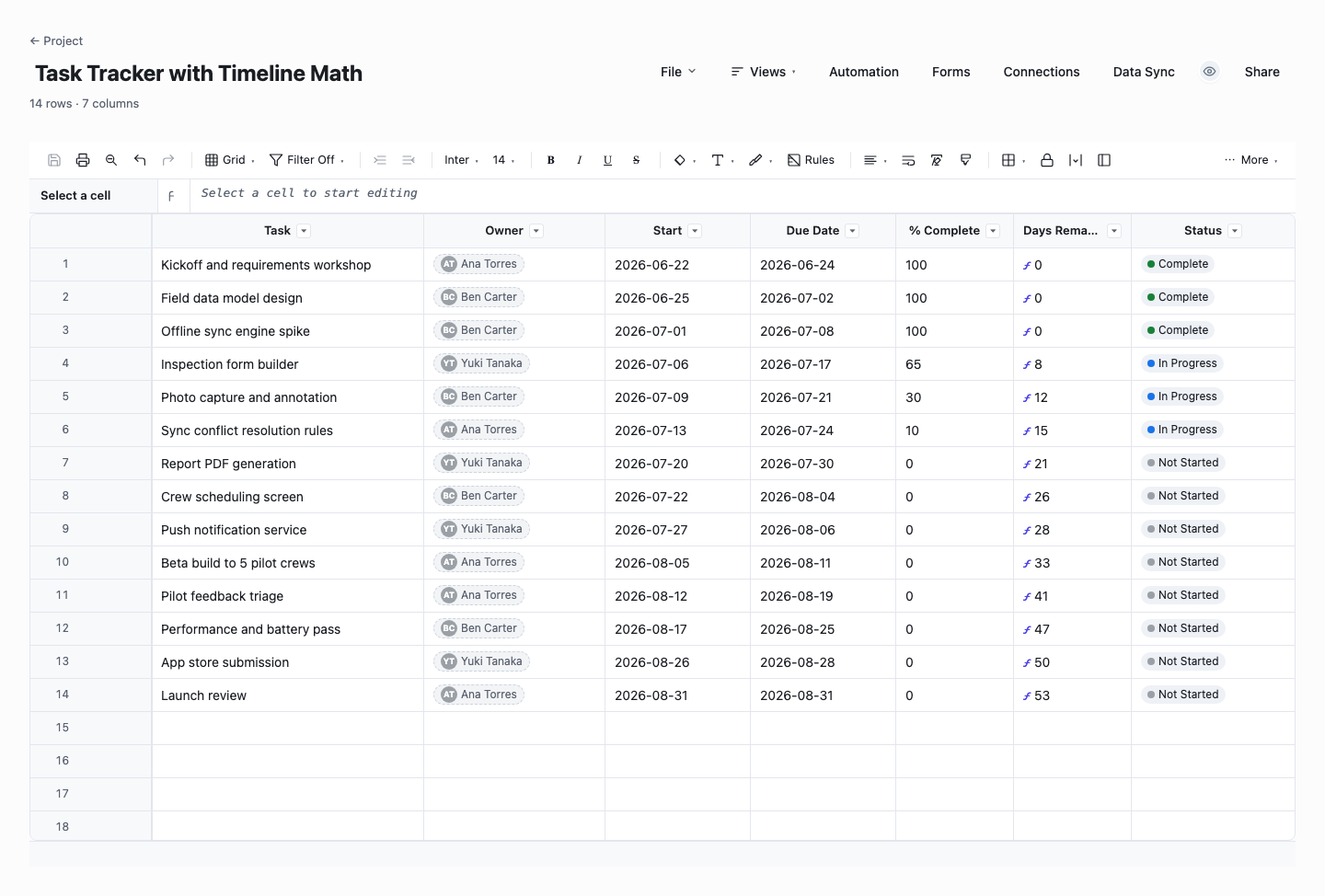Open the Filter Off dropdown
1325x896 pixels.
307,160
